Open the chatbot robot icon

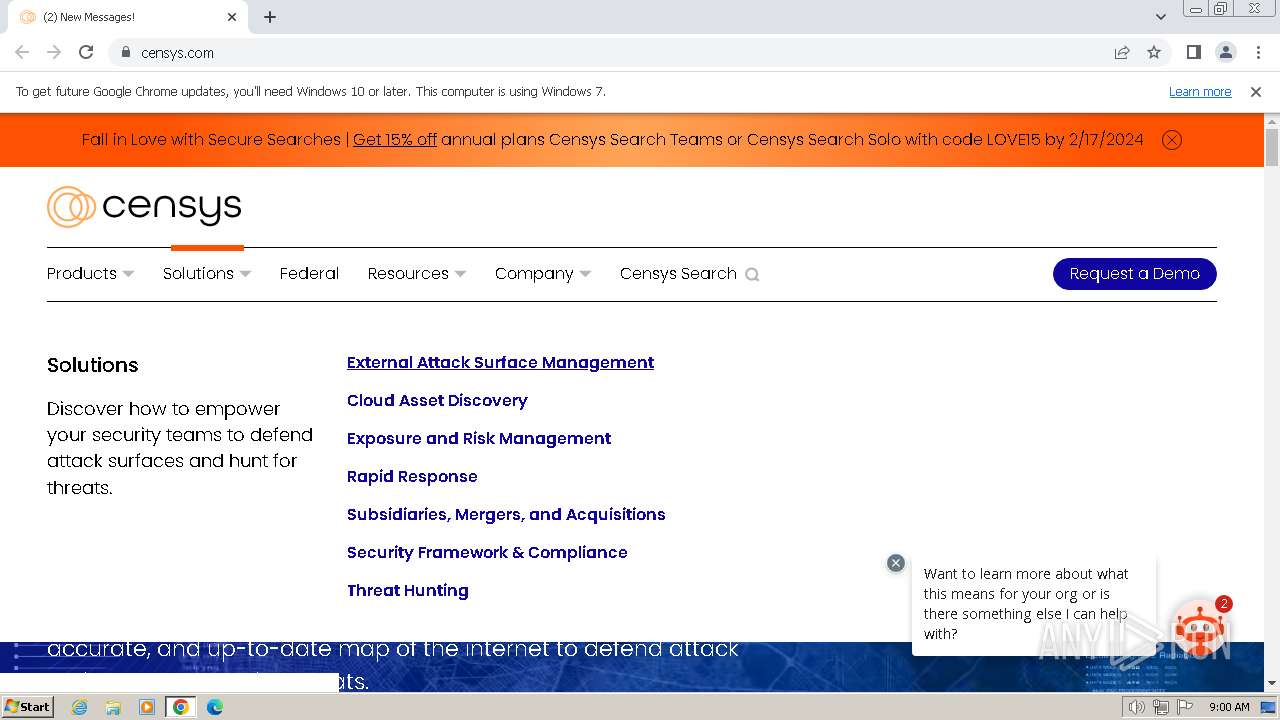coord(1199,630)
